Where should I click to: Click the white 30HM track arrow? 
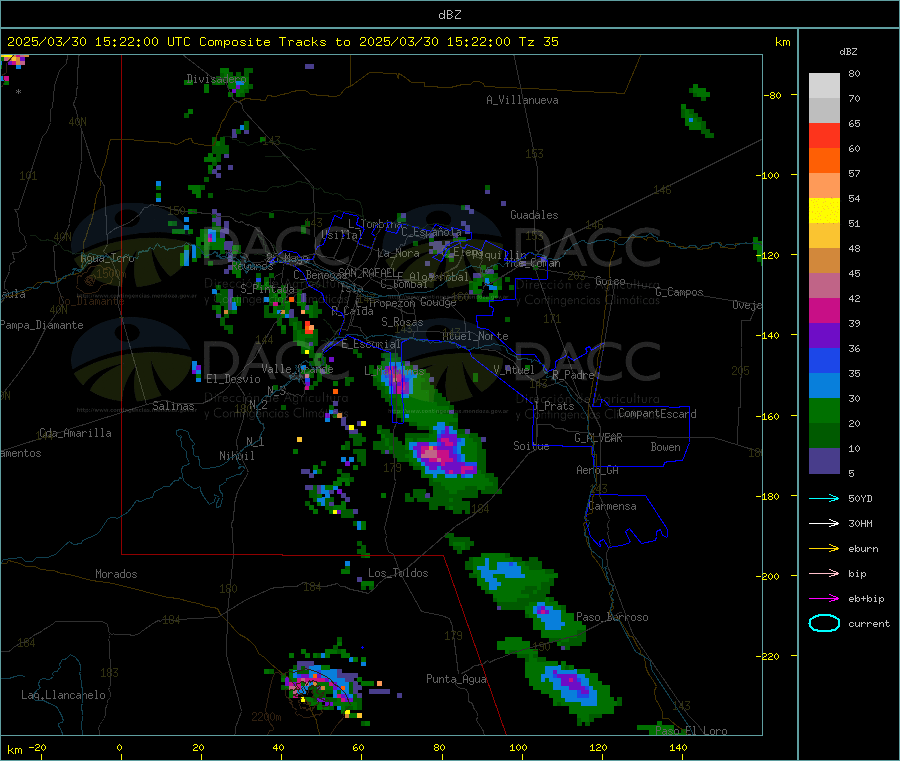pos(824,523)
